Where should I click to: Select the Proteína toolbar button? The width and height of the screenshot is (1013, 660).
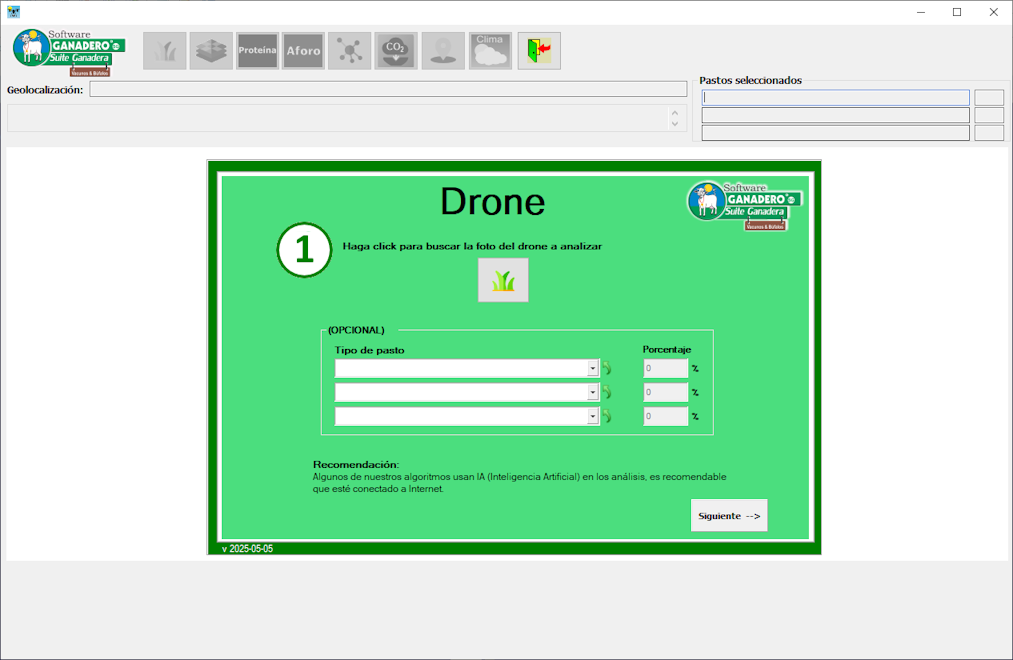click(x=257, y=51)
